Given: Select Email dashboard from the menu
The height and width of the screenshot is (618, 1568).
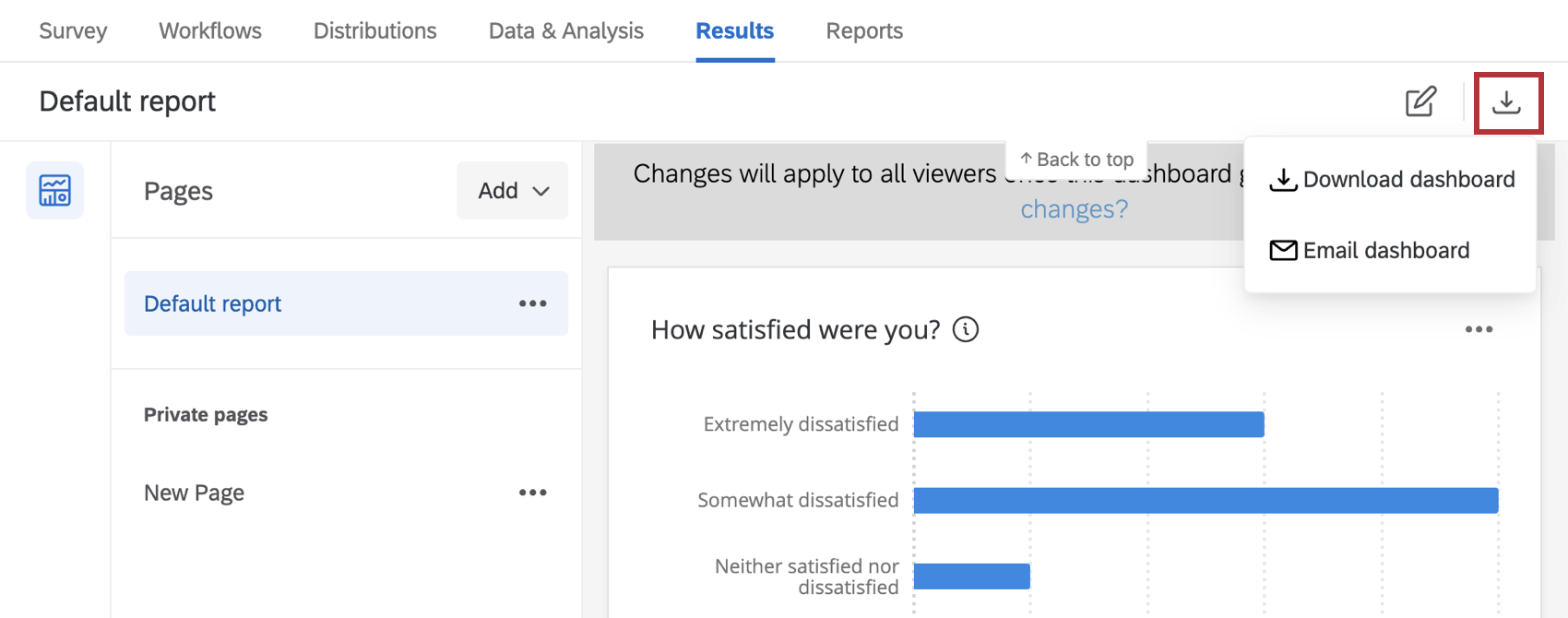Looking at the screenshot, I should (x=1386, y=250).
